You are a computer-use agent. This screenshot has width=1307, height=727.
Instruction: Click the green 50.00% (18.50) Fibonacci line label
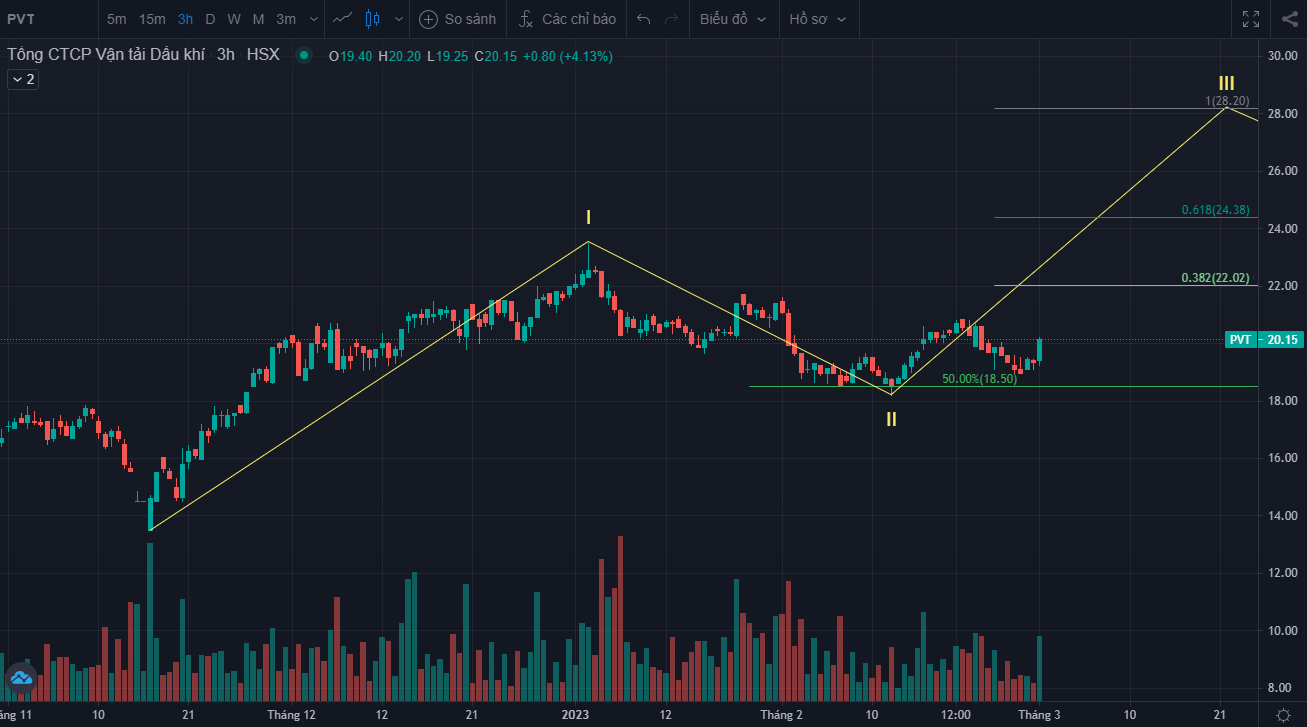pos(979,379)
